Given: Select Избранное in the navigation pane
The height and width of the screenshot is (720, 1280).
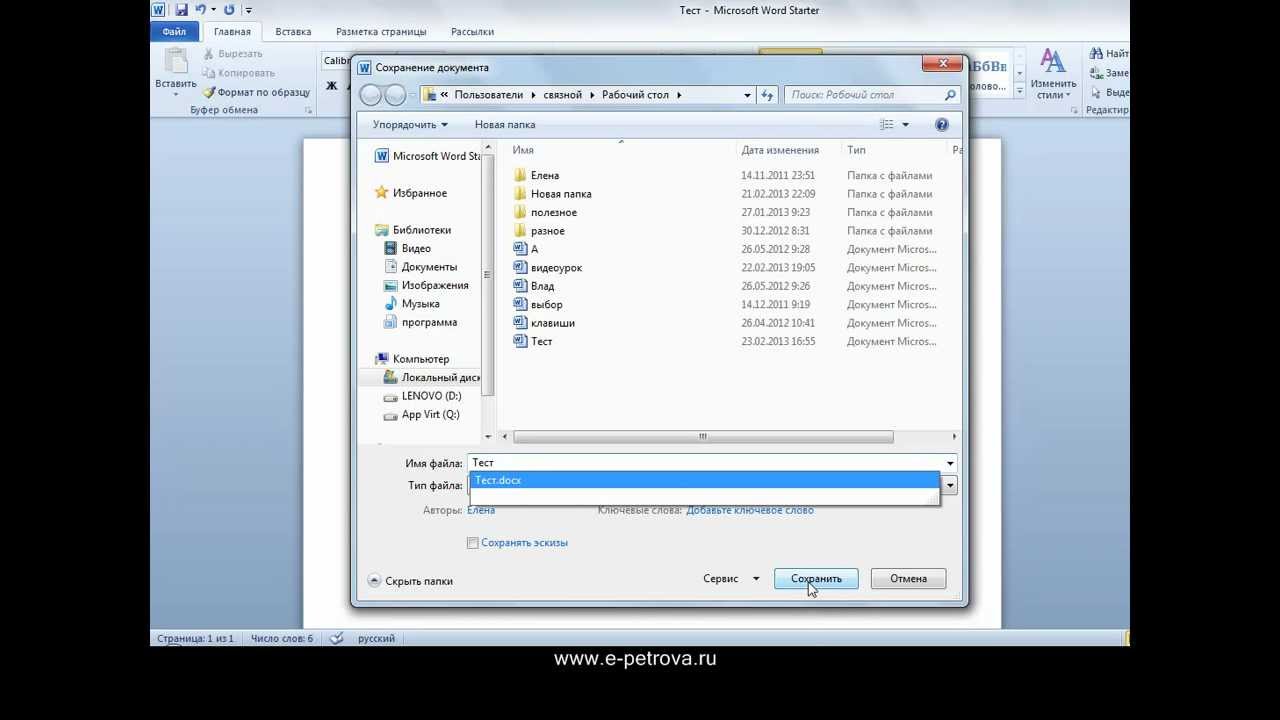Looking at the screenshot, I should [411, 193].
